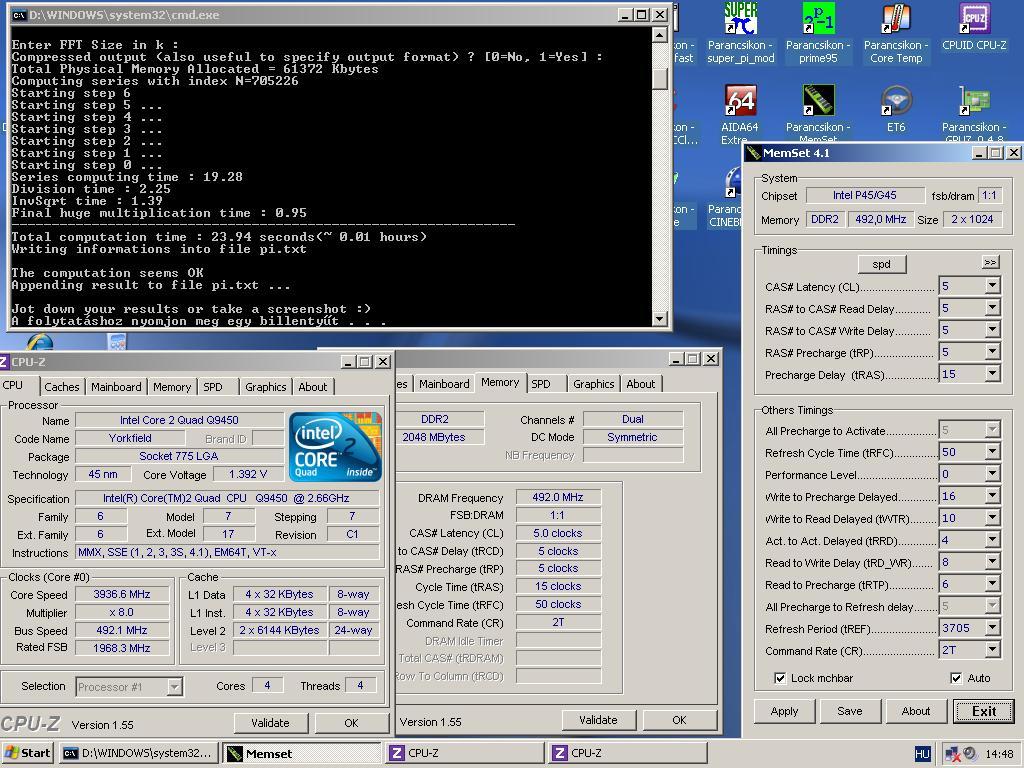Switch to Memset taskbar button

[x=301, y=753]
